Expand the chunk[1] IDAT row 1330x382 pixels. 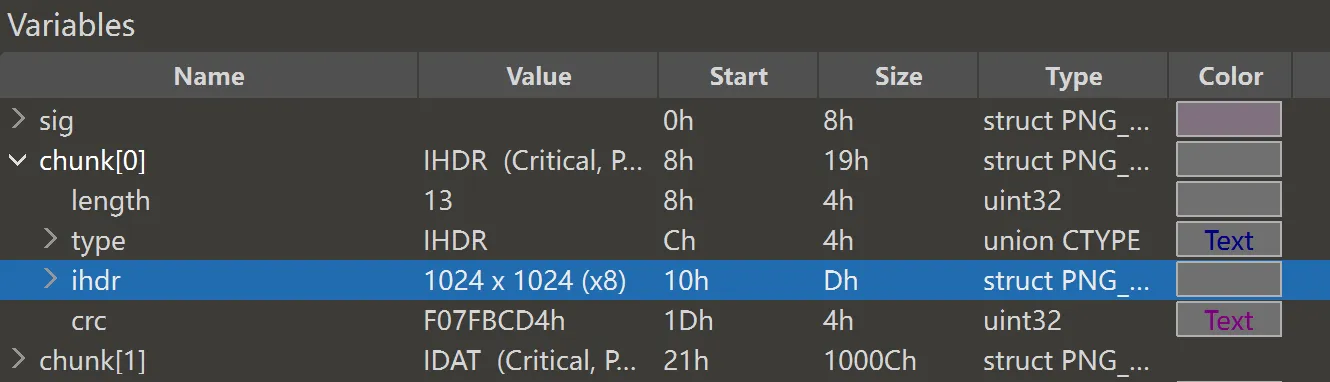click(x=18, y=359)
